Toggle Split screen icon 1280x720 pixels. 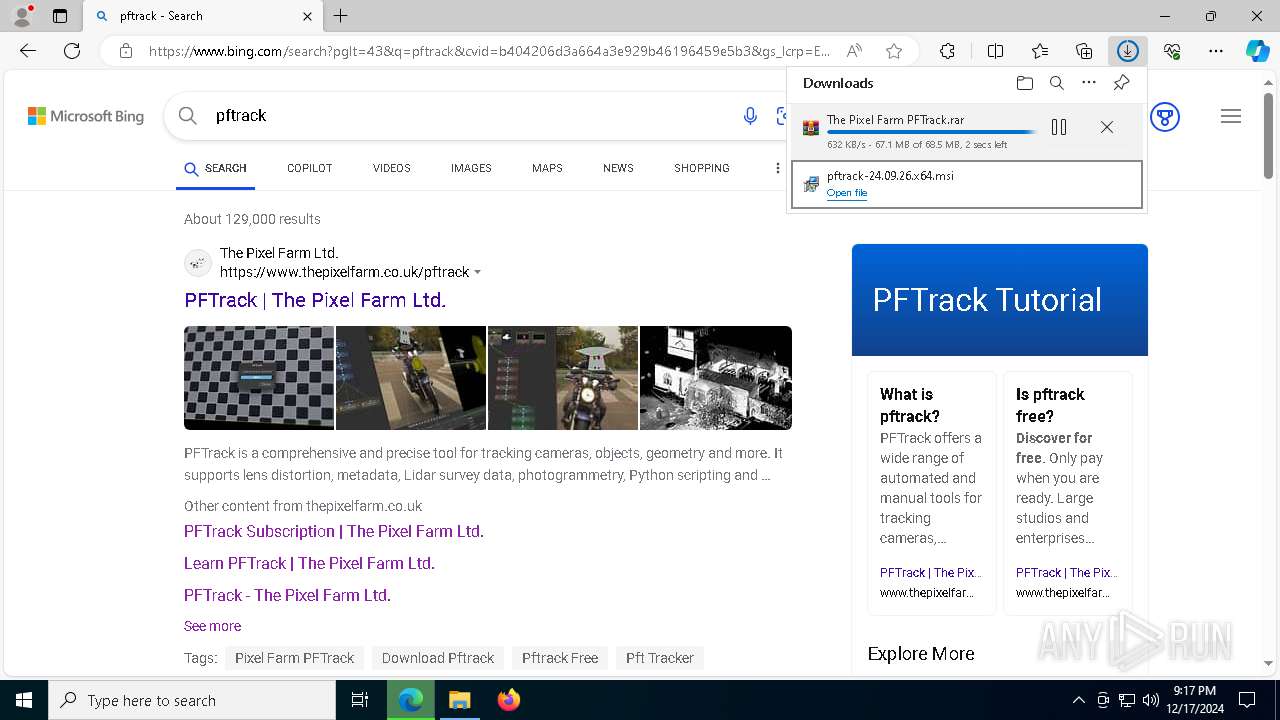995,51
